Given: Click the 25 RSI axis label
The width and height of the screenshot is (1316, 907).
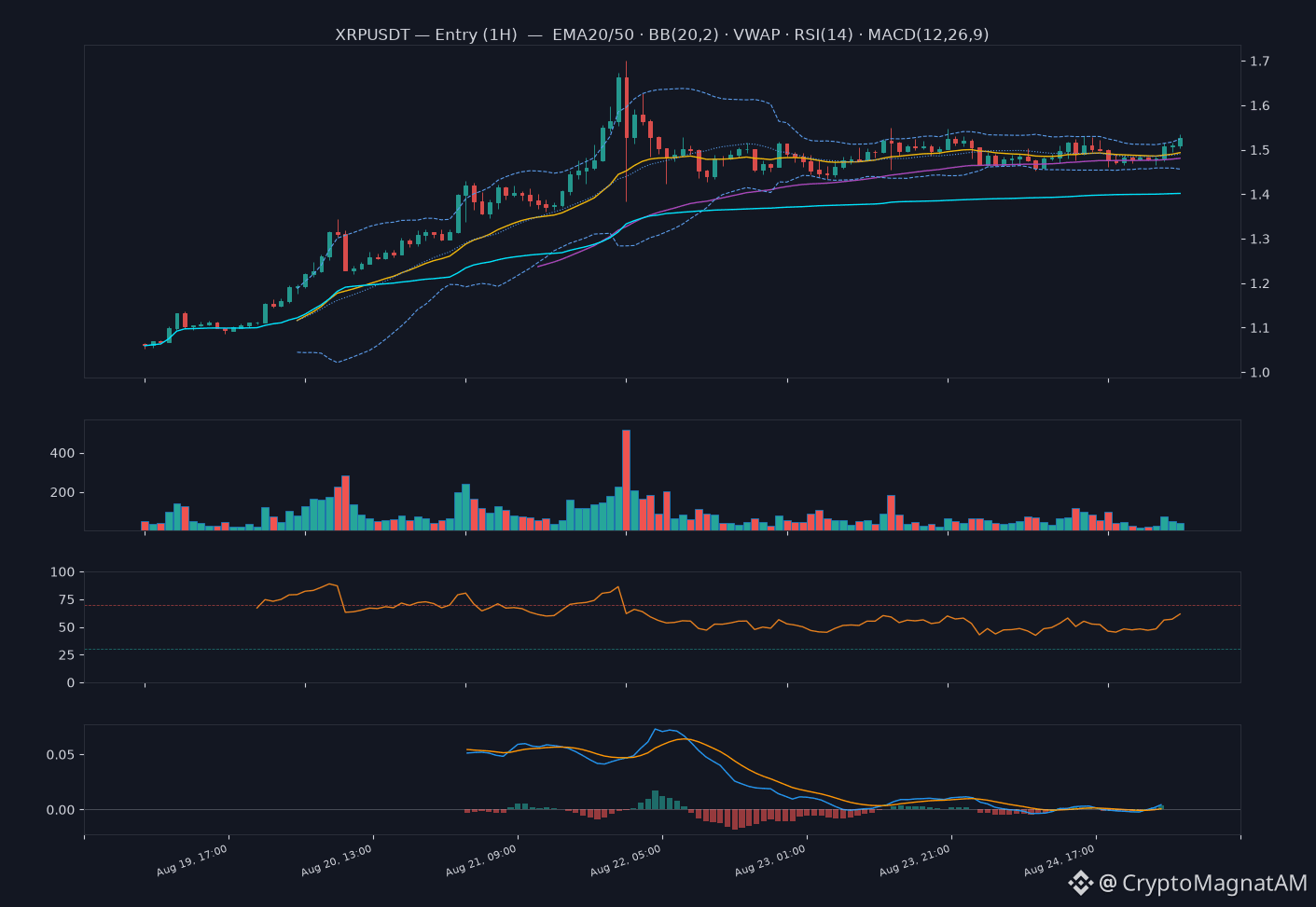Looking at the screenshot, I should tap(66, 655).
